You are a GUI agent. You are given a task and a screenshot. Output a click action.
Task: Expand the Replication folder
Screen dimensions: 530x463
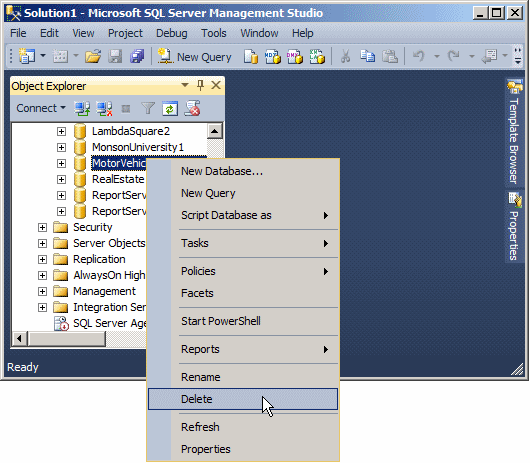pyautogui.click(x=42, y=260)
